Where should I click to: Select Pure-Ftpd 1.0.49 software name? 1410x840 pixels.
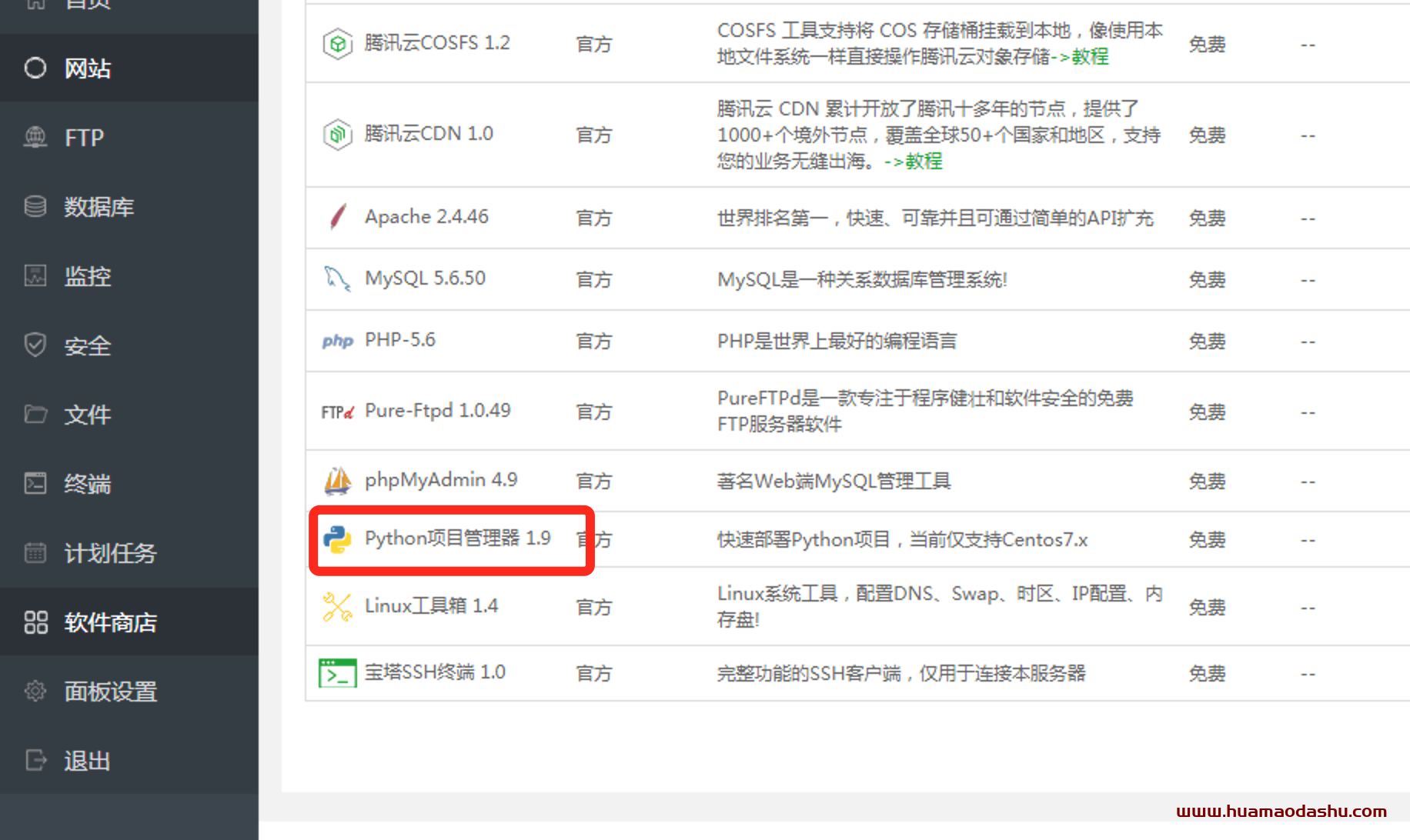[x=437, y=410]
